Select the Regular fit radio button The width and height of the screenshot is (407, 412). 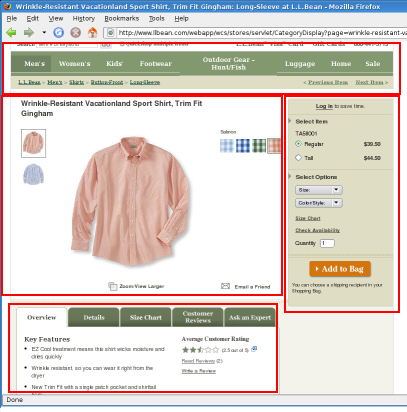click(298, 144)
